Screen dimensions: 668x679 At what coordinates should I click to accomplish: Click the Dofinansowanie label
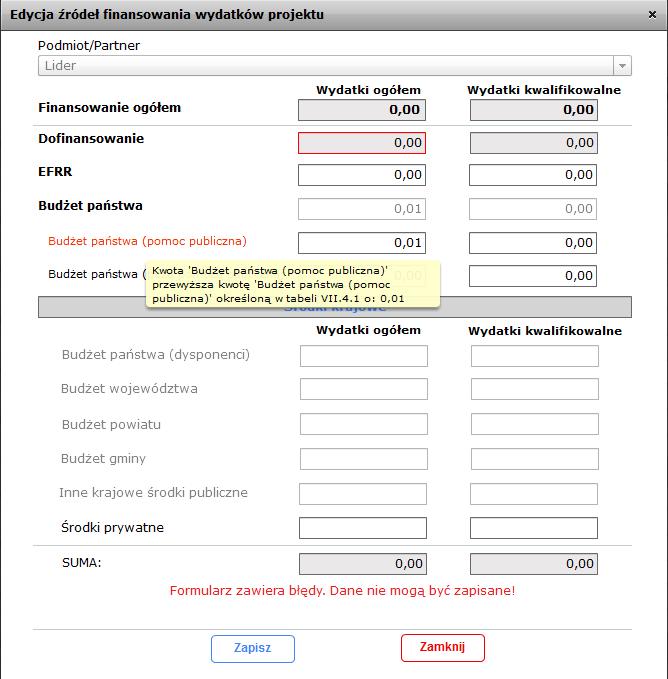click(x=91, y=139)
